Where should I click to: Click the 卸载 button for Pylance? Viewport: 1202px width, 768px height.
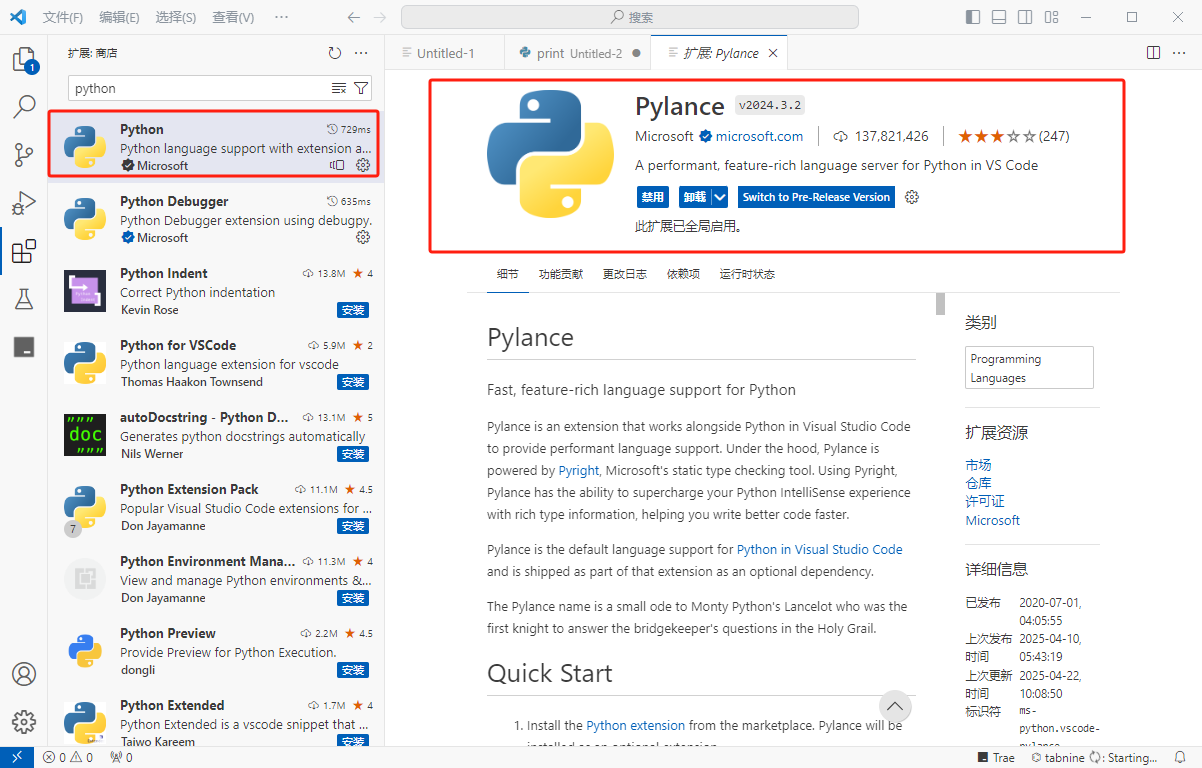(x=694, y=197)
